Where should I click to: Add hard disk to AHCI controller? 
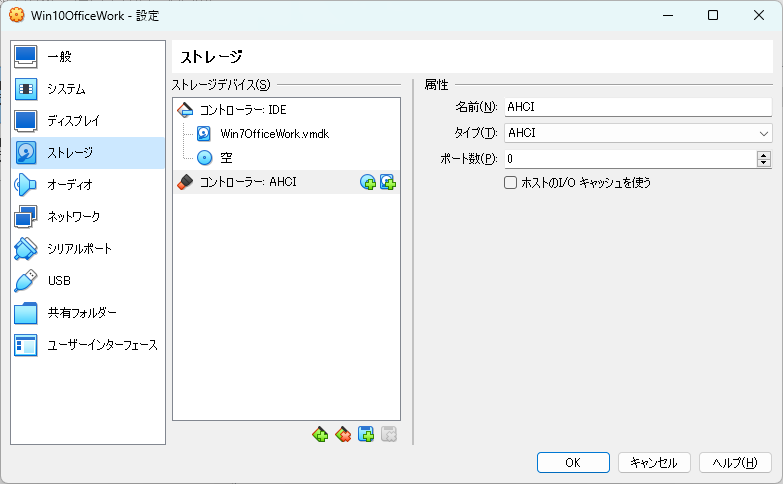(388, 182)
